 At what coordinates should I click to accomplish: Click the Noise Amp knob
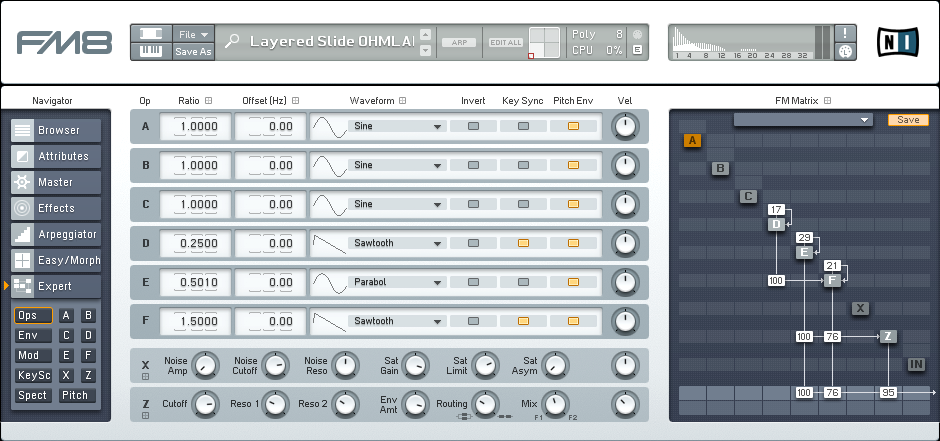(206, 366)
